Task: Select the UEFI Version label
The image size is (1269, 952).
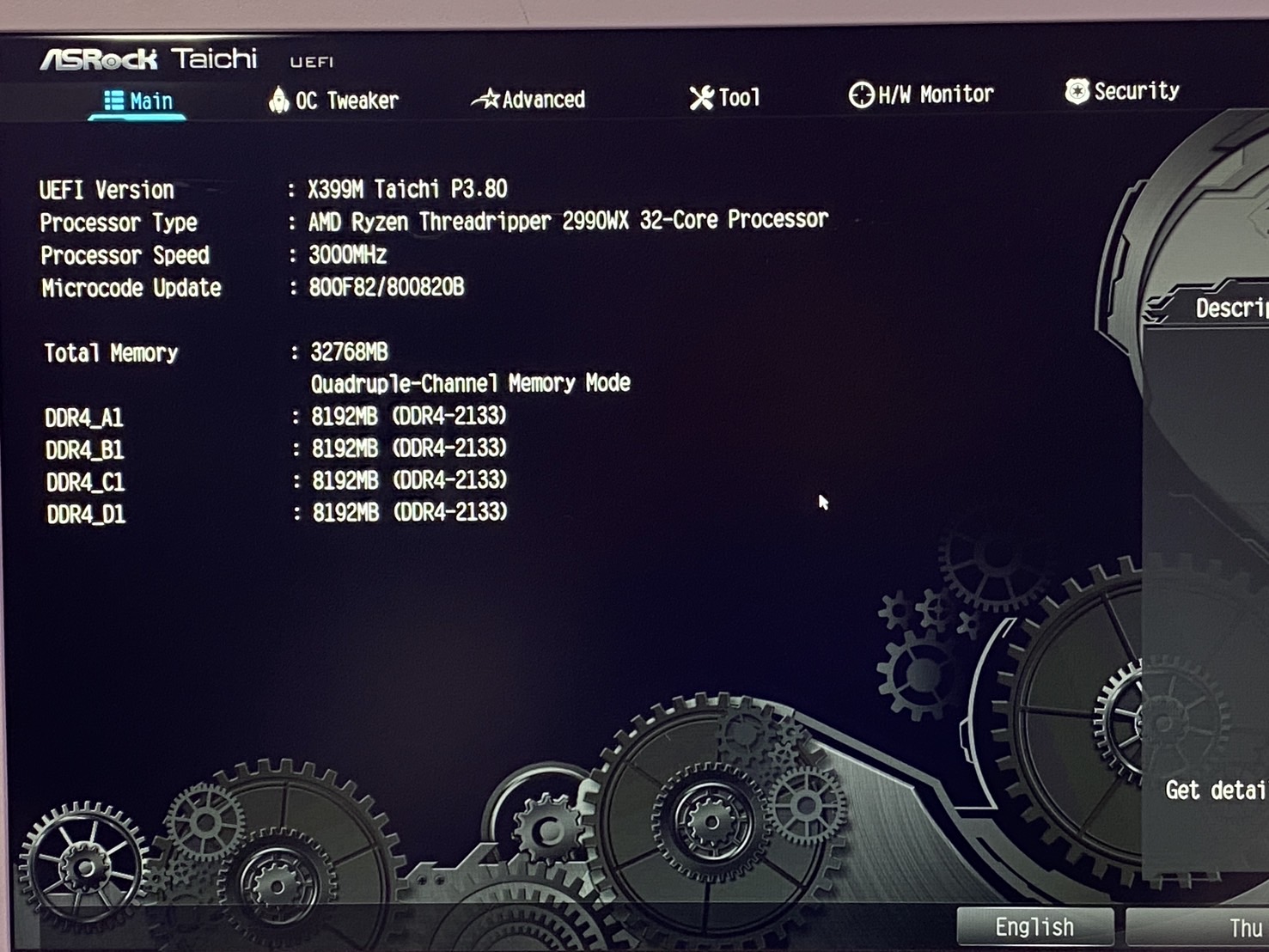Action: coord(107,190)
